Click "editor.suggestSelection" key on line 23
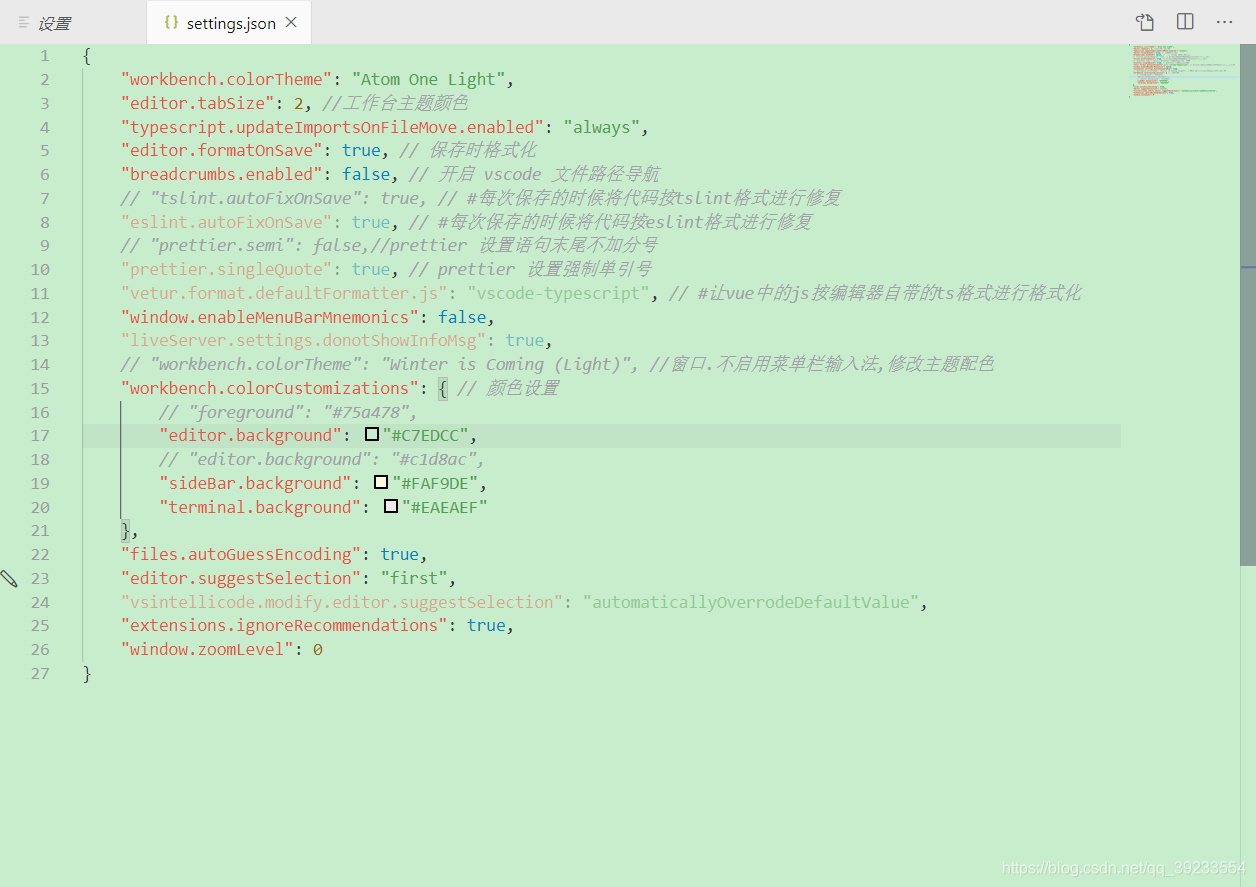Viewport: 1256px width, 887px height. pyautogui.click(x=241, y=578)
